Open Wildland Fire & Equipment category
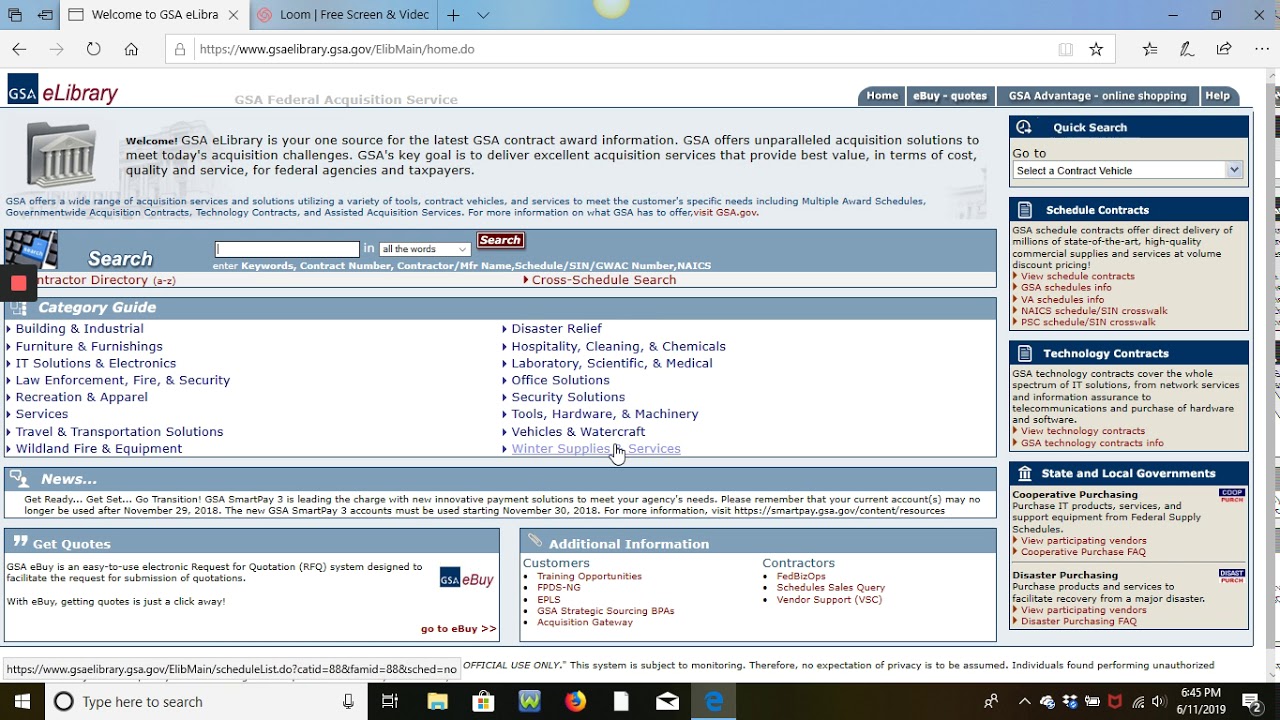 (x=99, y=449)
